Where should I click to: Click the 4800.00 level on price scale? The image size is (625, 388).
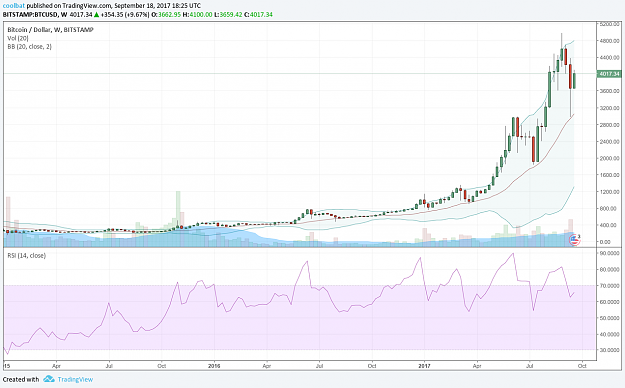(x=610, y=41)
